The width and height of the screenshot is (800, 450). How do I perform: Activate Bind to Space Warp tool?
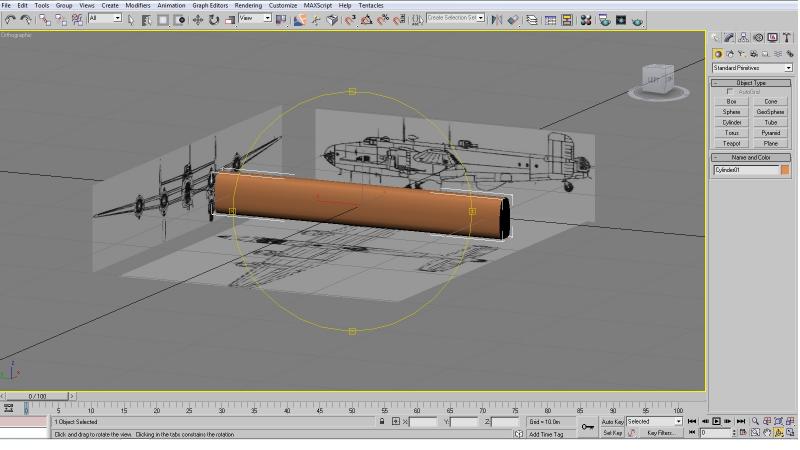pyautogui.click(x=77, y=20)
